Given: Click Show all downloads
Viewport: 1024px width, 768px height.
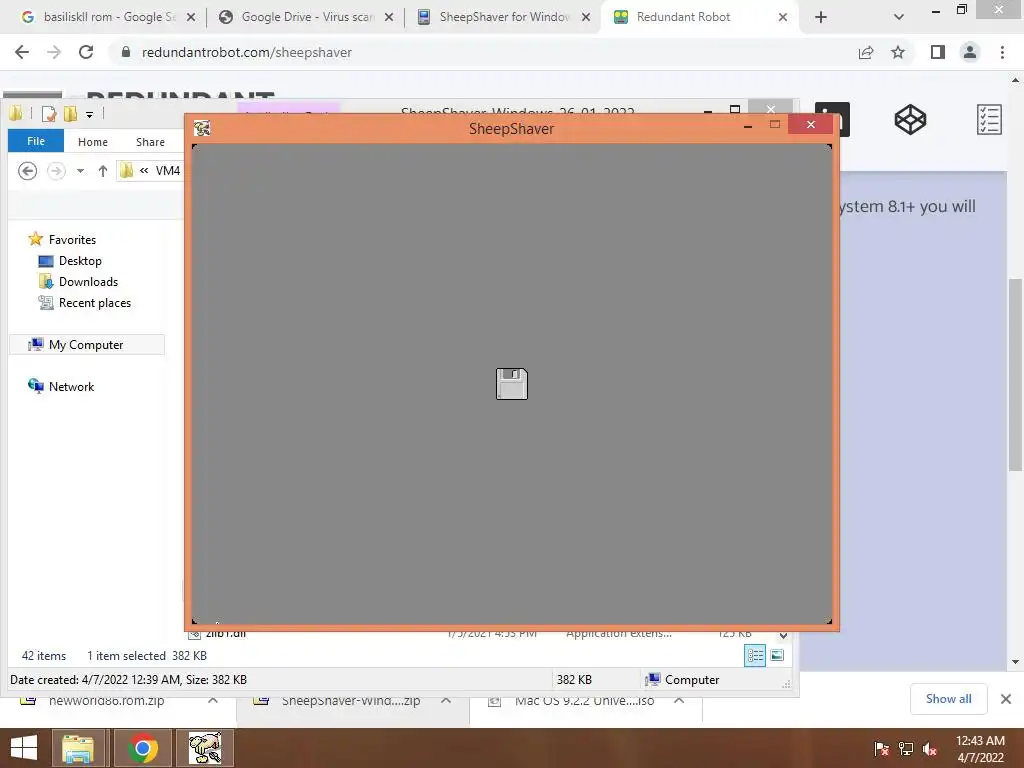Looking at the screenshot, I should pos(948,699).
